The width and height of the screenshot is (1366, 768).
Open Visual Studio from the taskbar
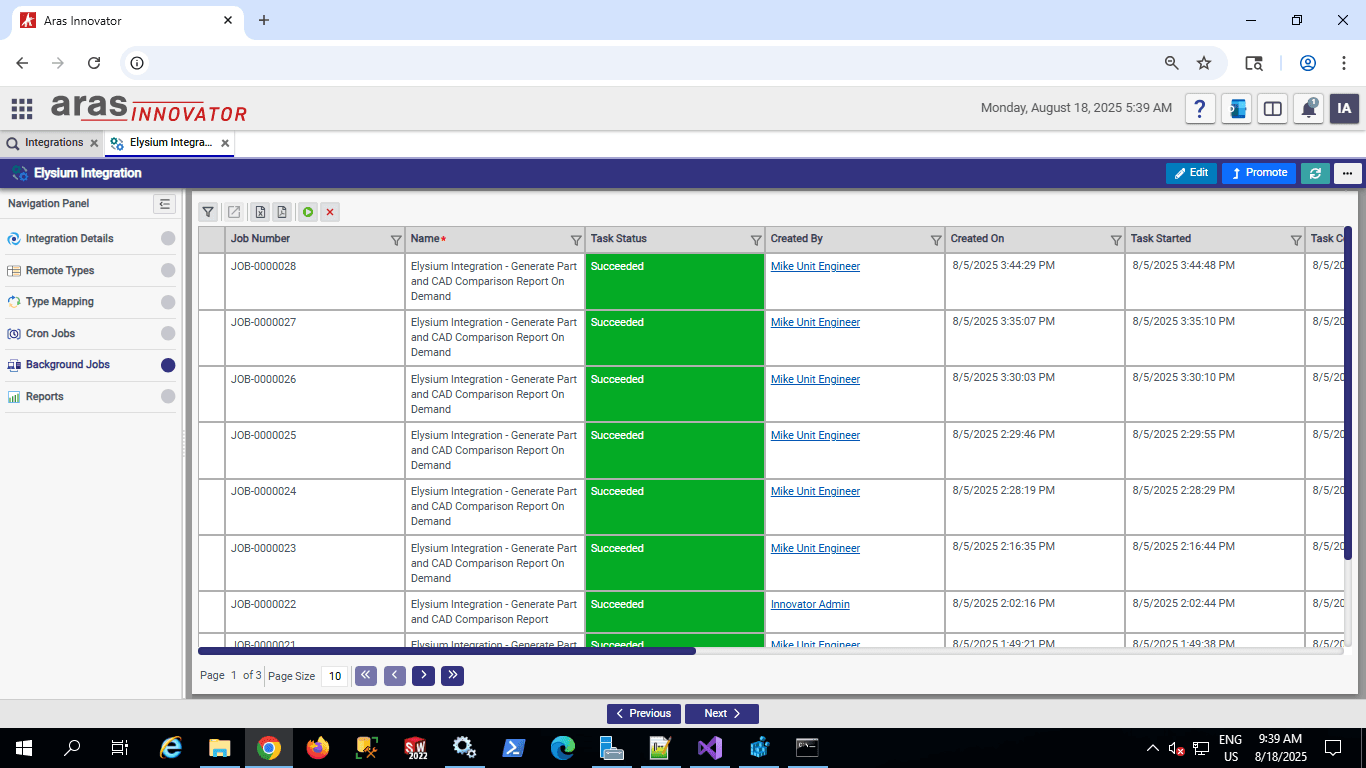click(710, 748)
